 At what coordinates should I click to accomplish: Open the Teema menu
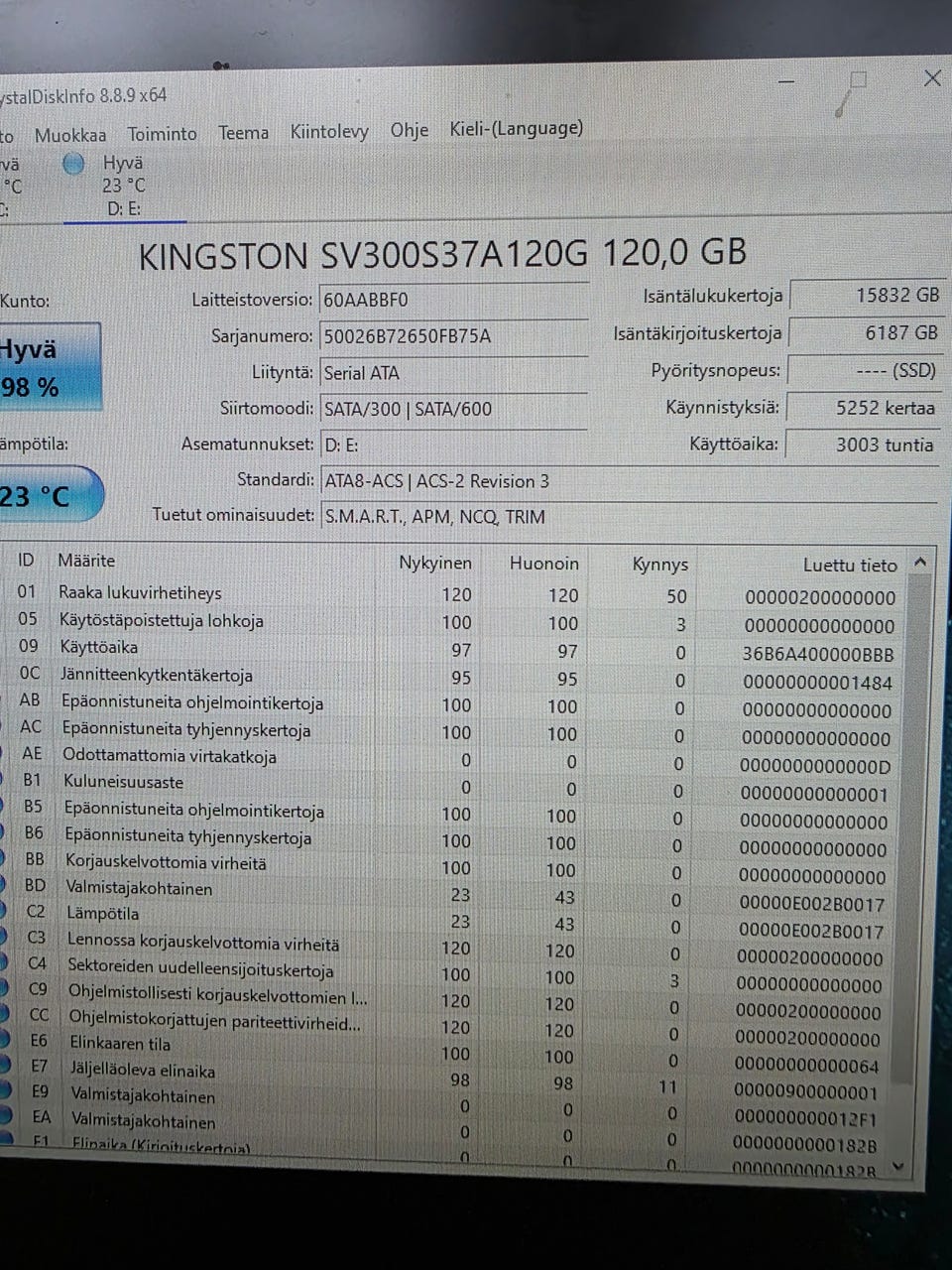pyautogui.click(x=243, y=132)
